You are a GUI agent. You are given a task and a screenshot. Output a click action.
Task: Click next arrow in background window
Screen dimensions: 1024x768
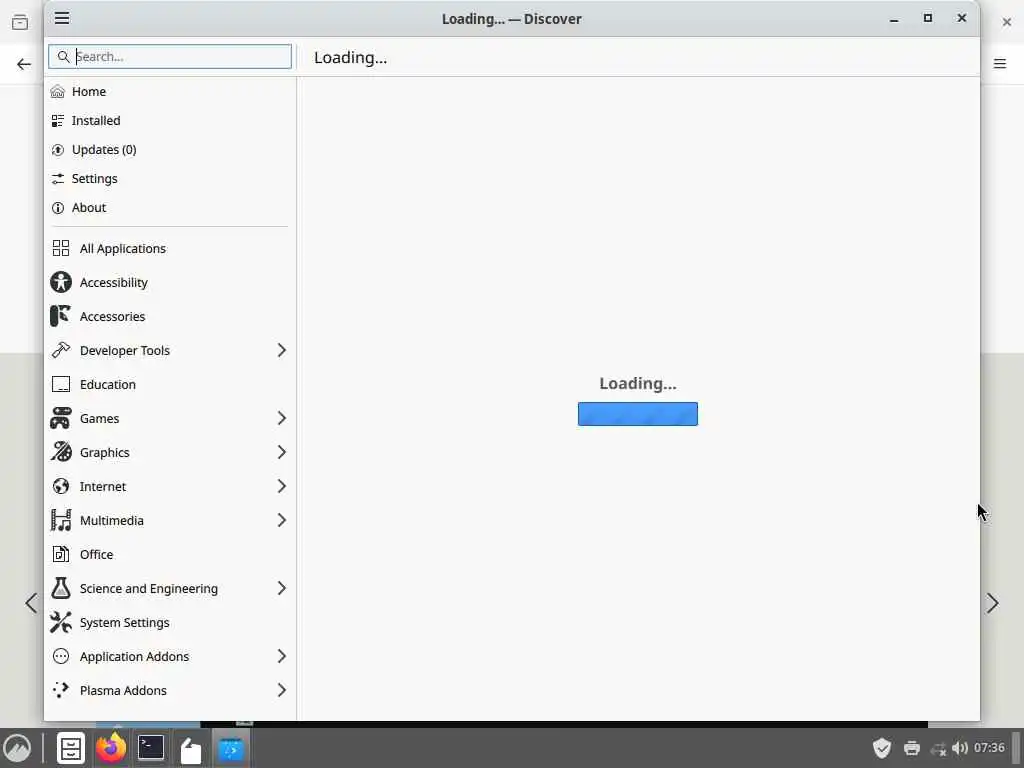coord(993,603)
